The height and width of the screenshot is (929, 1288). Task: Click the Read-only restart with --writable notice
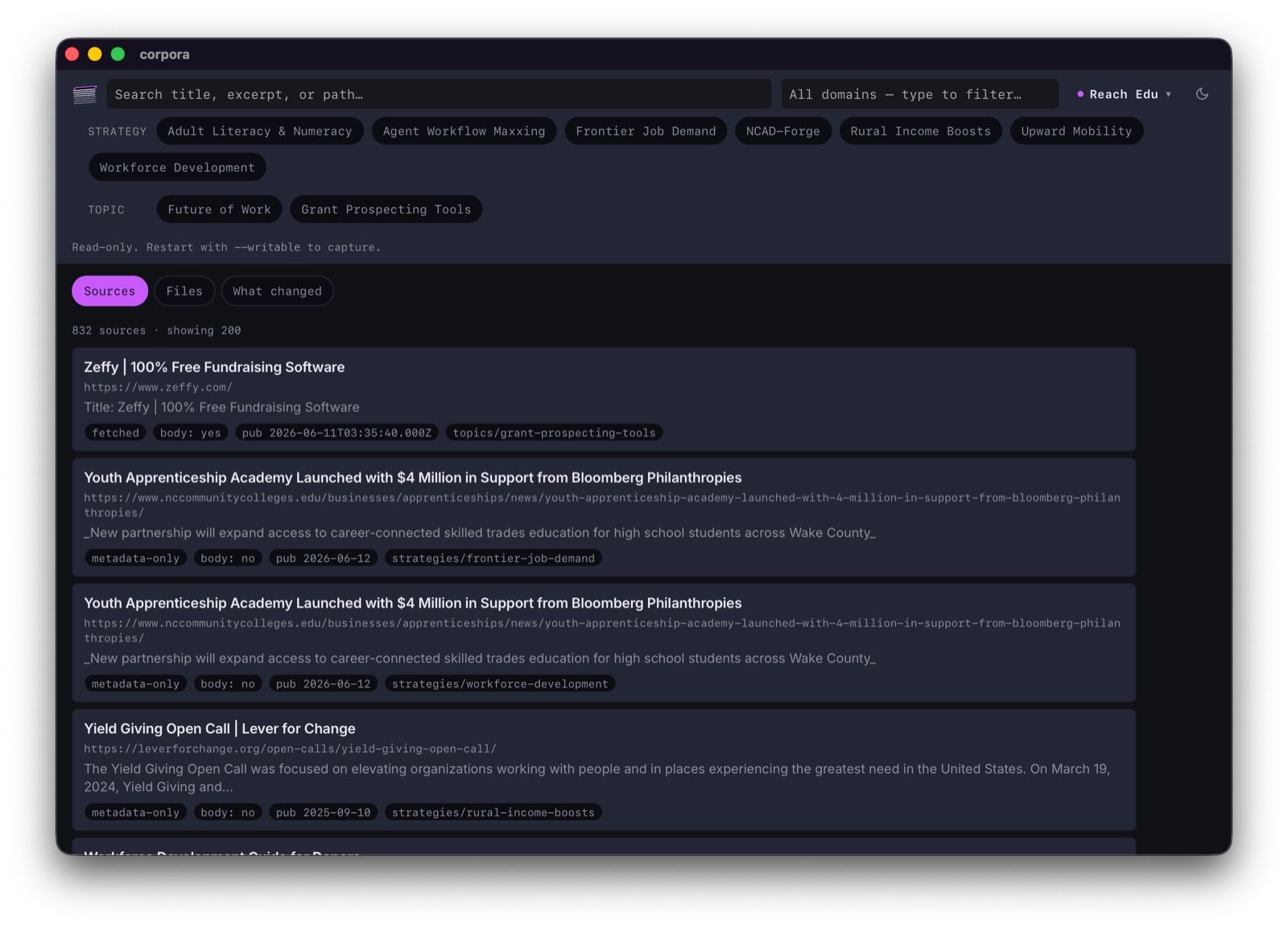226,247
